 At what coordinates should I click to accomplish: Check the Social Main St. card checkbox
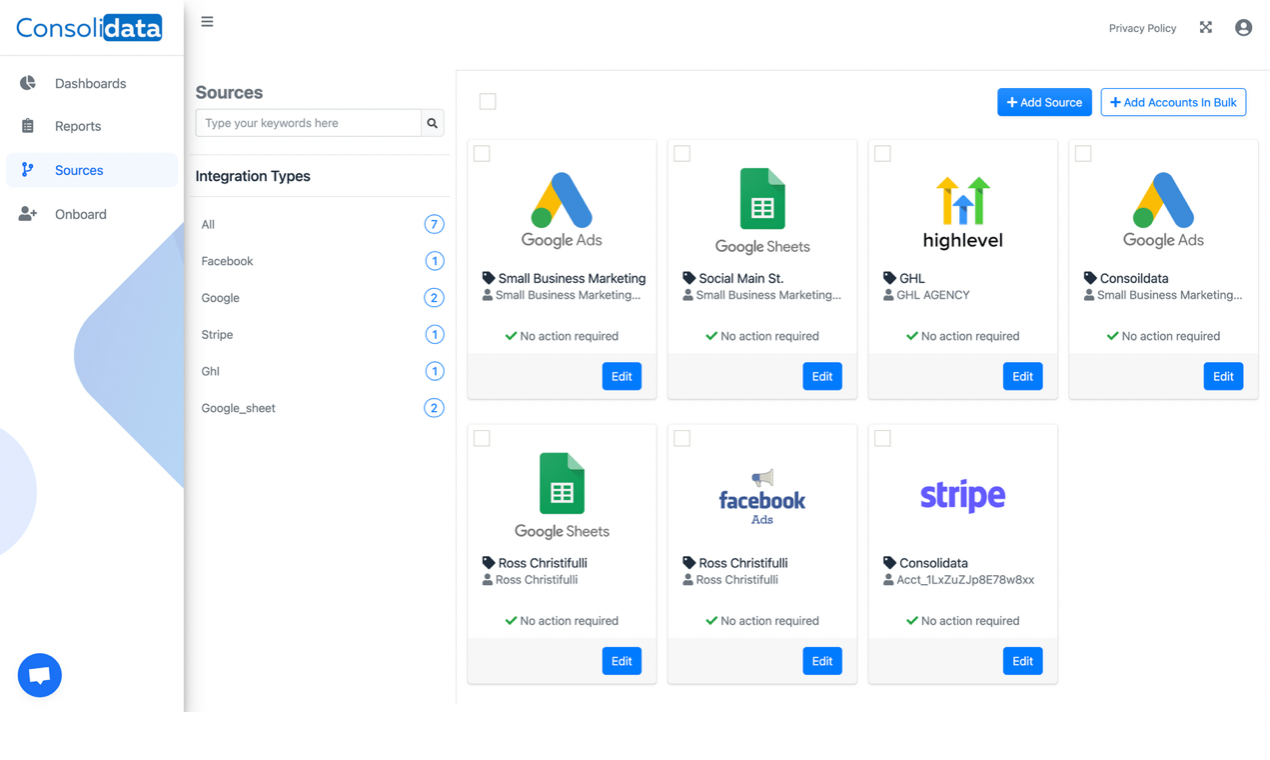682,153
